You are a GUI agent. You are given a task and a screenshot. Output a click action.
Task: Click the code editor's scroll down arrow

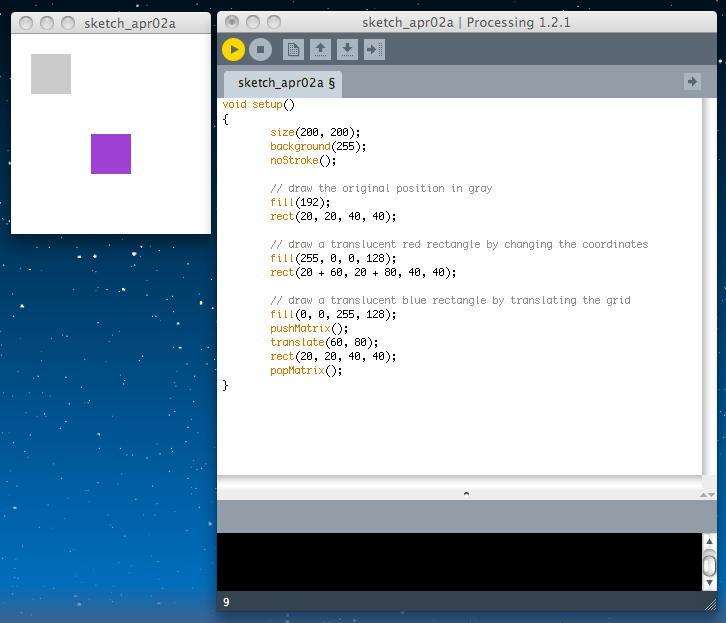[x=709, y=493]
